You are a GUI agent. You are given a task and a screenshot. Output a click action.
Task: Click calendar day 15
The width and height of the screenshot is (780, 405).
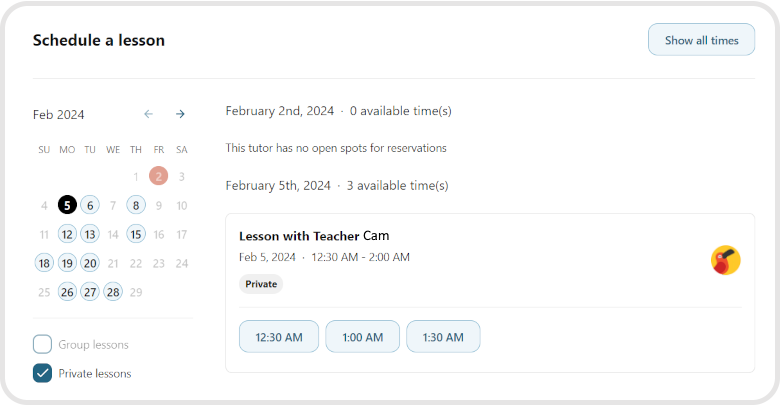[136, 234]
